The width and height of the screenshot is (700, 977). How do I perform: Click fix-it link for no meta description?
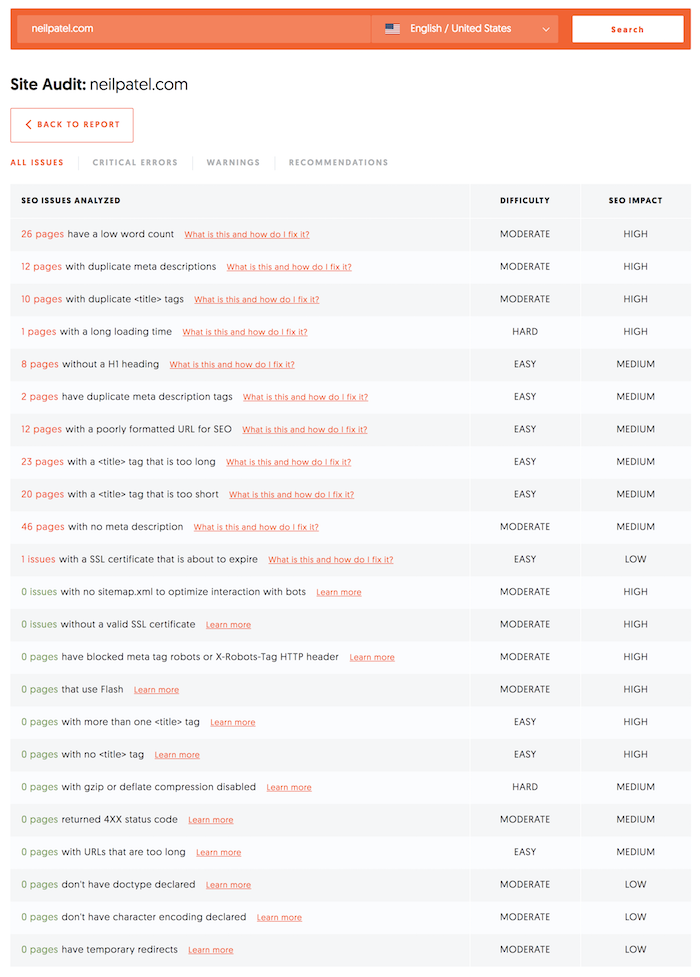click(256, 527)
